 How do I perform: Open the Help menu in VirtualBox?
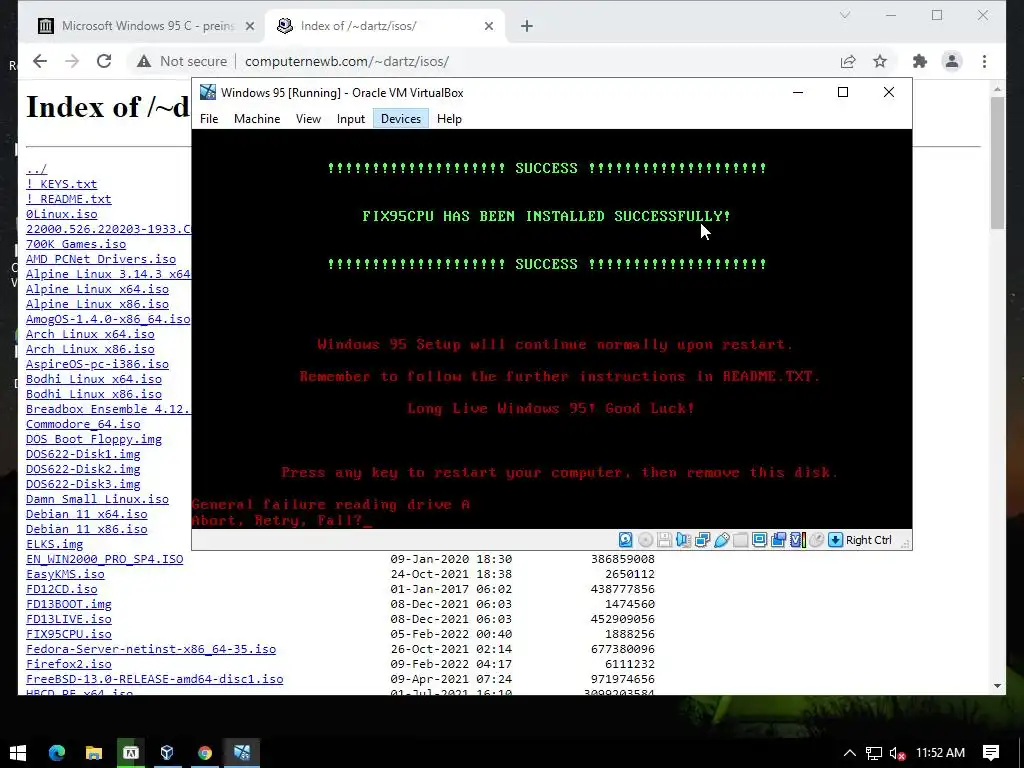[449, 119]
